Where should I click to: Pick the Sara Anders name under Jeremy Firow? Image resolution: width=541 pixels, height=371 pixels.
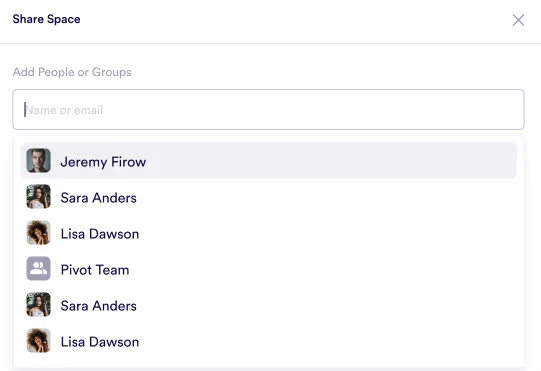(x=99, y=198)
